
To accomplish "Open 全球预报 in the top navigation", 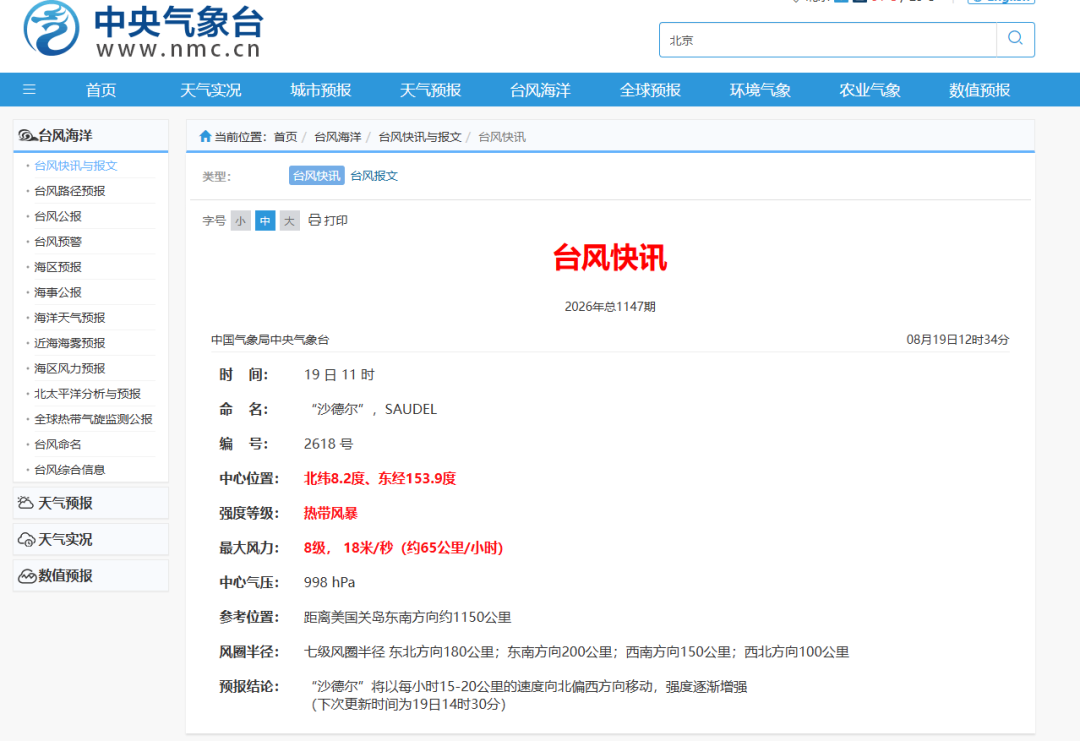I will [650, 90].
